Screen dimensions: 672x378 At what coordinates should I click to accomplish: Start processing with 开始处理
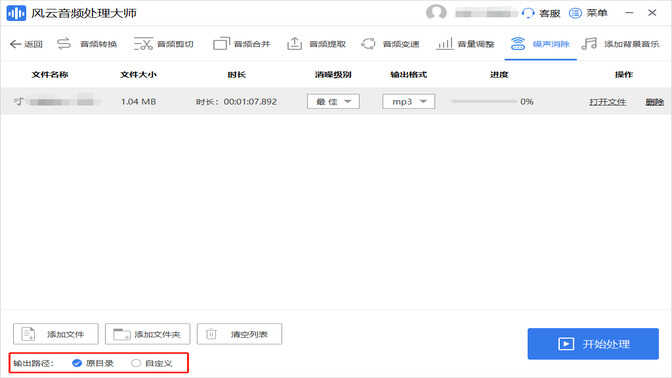click(593, 344)
